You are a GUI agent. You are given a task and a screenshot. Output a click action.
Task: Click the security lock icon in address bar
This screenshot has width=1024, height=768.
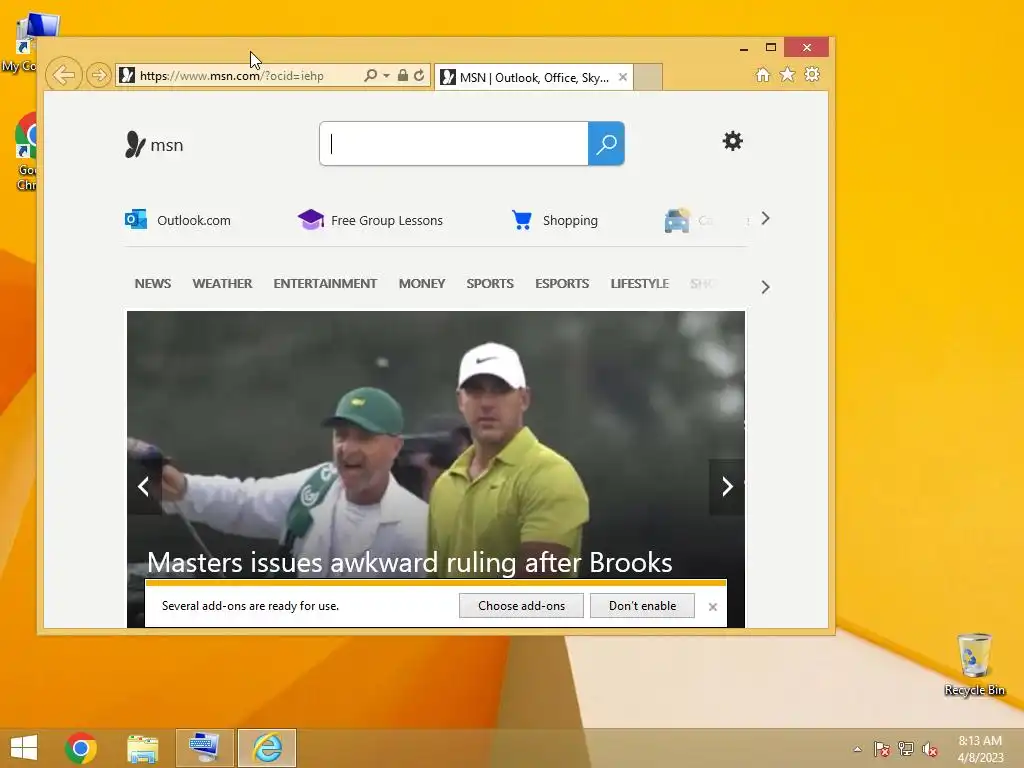click(x=403, y=75)
